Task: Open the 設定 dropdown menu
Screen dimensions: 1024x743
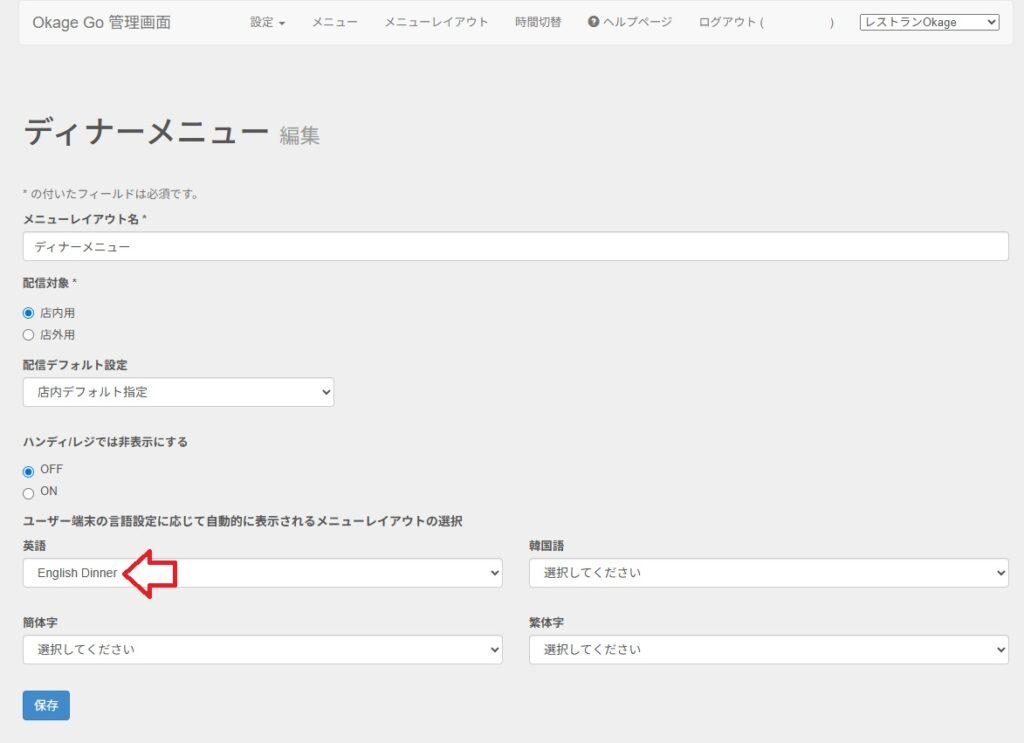Action: (x=267, y=22)
